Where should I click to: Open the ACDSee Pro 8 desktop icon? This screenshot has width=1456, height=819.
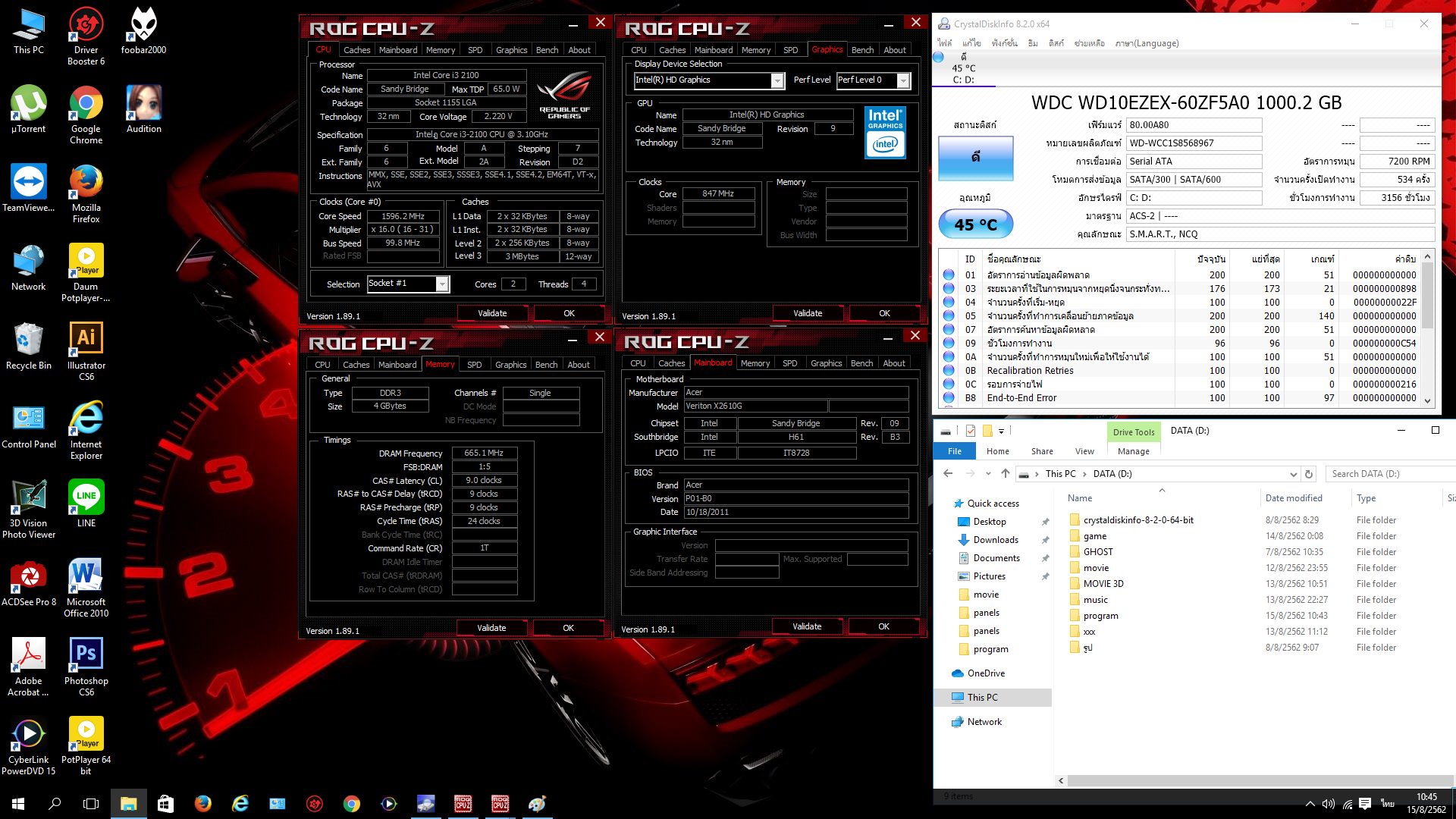pos(29,583)
